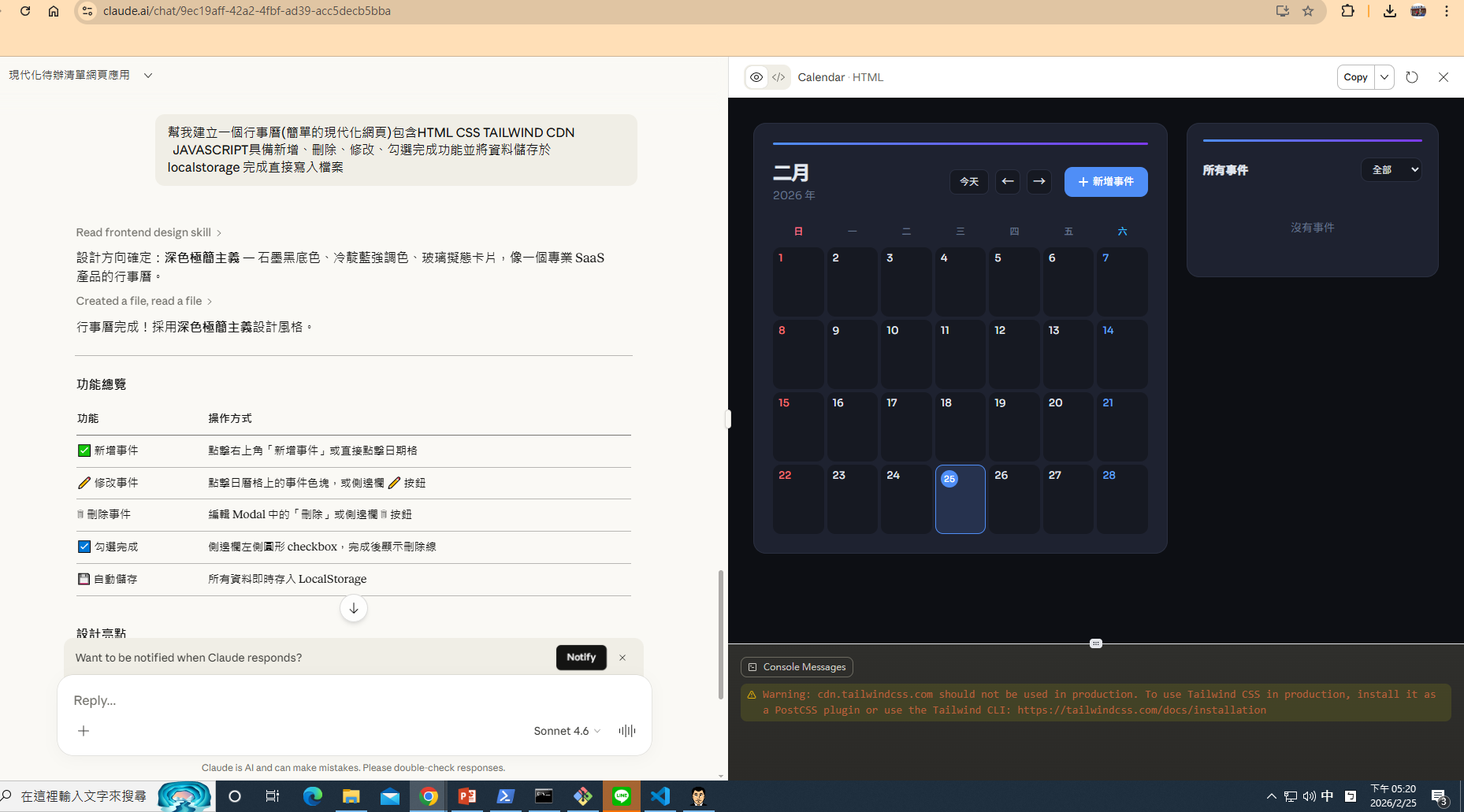Toggle the artifact preview eye view
The height and width of the screenshot is (812, 1464).
point(756,77)
